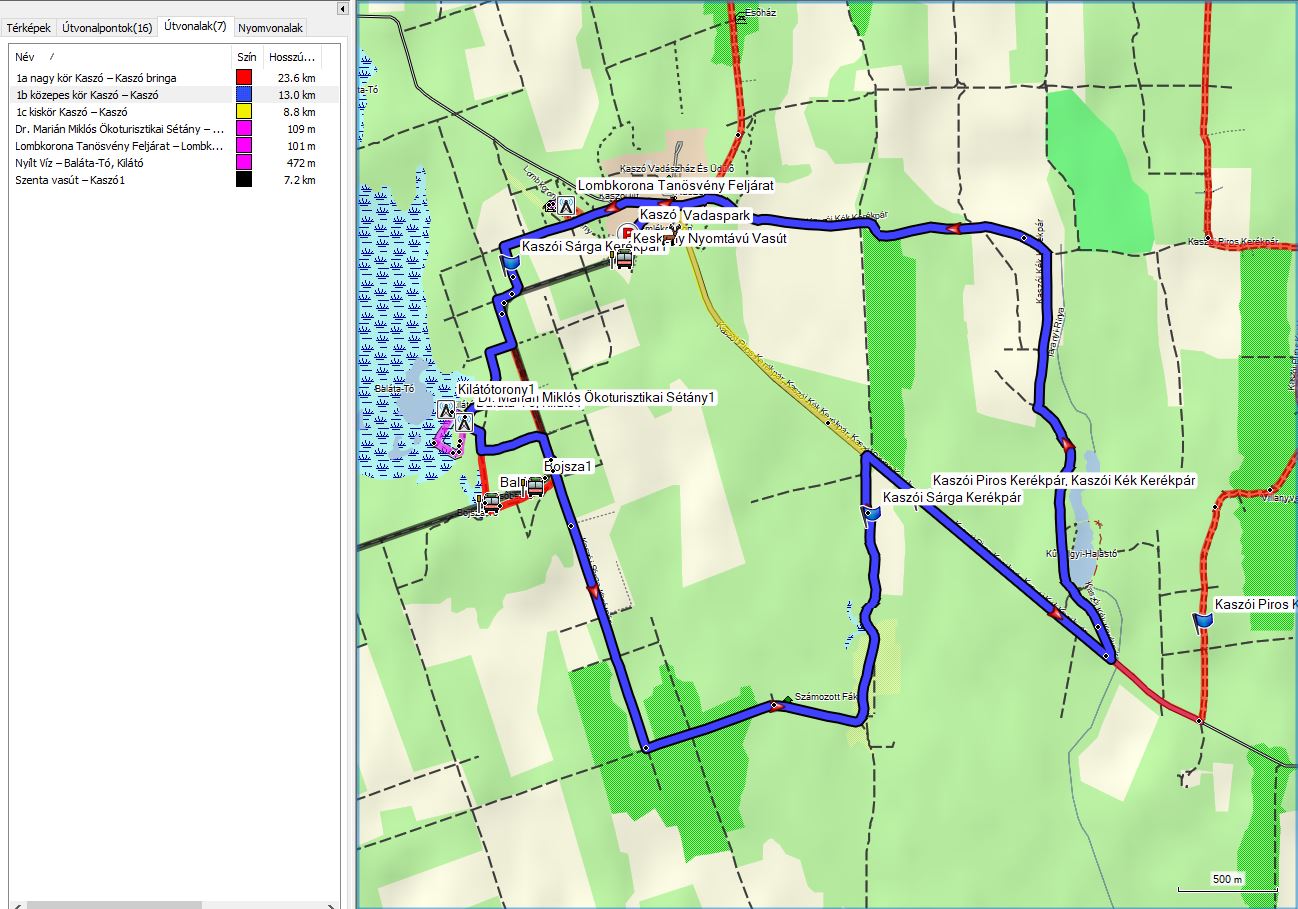Image resolution: width=1298 pixels, height=909 pixels.
Task: Click the blue flag at Kaszói Sárga Kerékpár1
Action: point(511,262)
